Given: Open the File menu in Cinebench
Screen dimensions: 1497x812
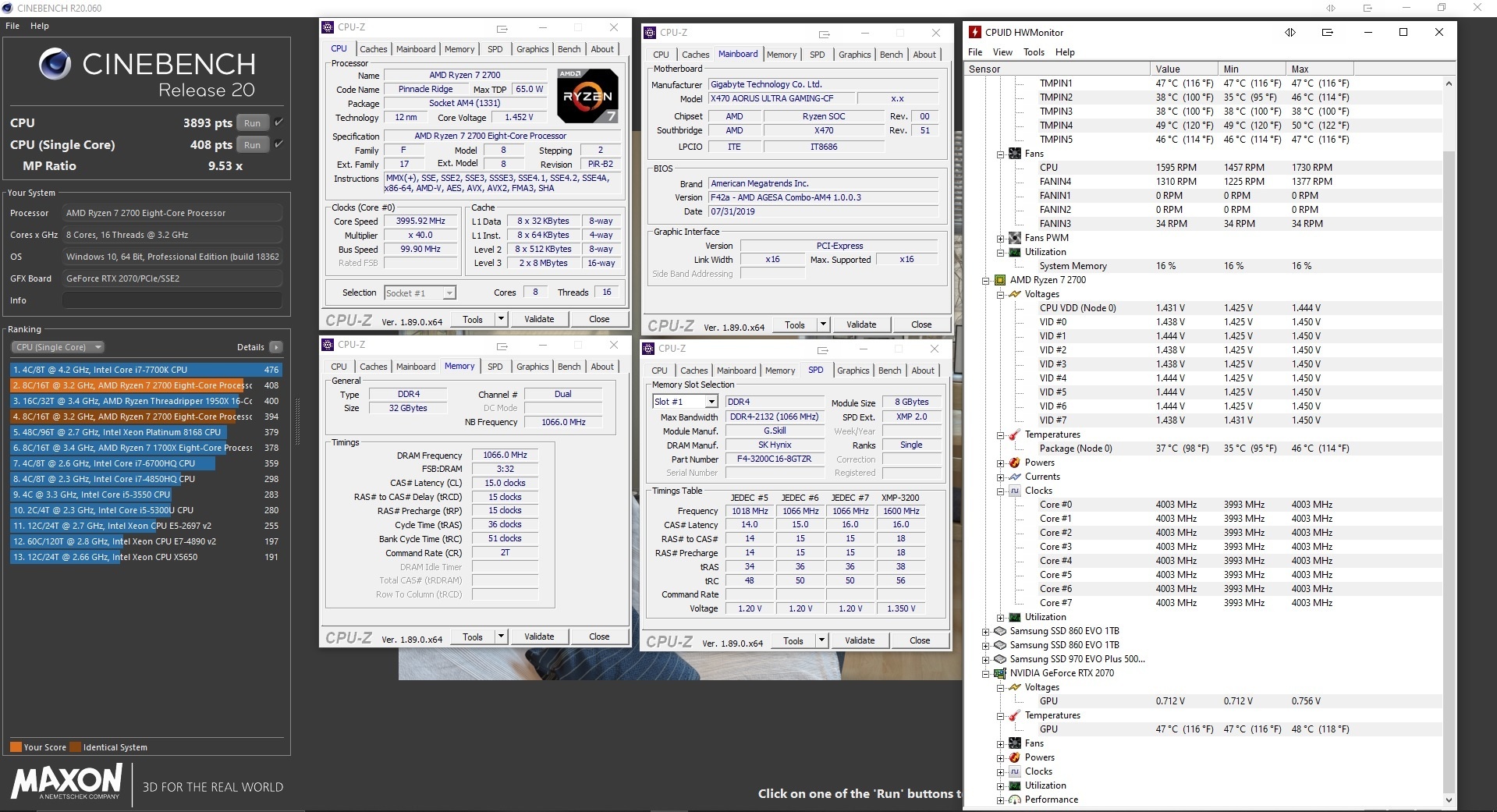Looking at the screenshot, I should pos(12,26).
